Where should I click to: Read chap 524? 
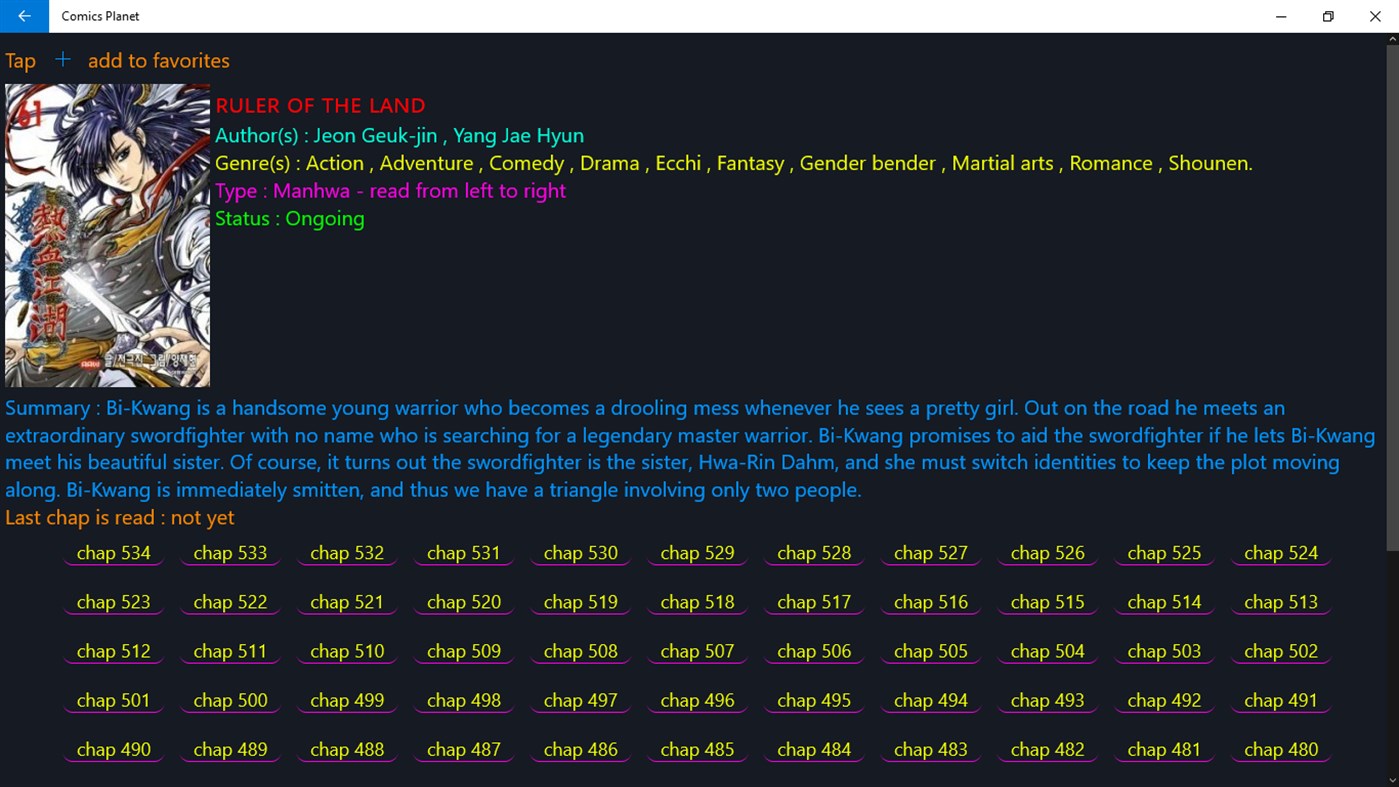[1281, 553]
